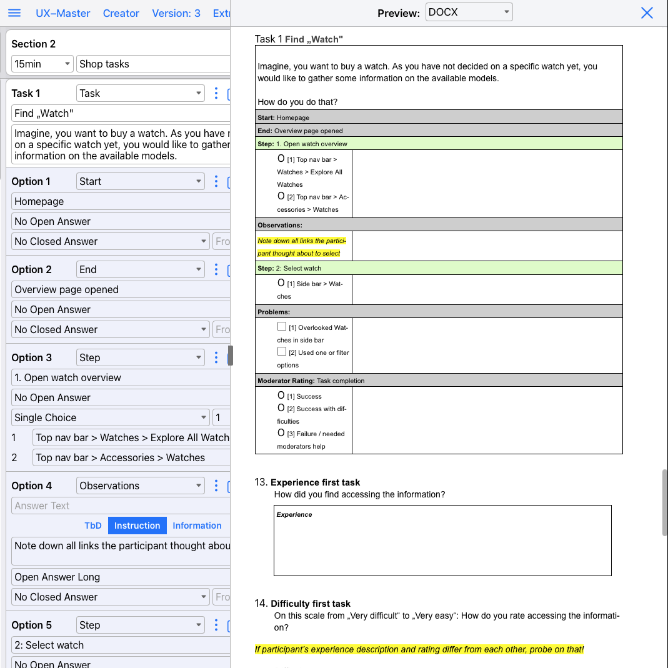Open the 15min duration dropdown
The width and height of the screenshot is (668, 668).
pyautogui.click(x=42, y=64)
